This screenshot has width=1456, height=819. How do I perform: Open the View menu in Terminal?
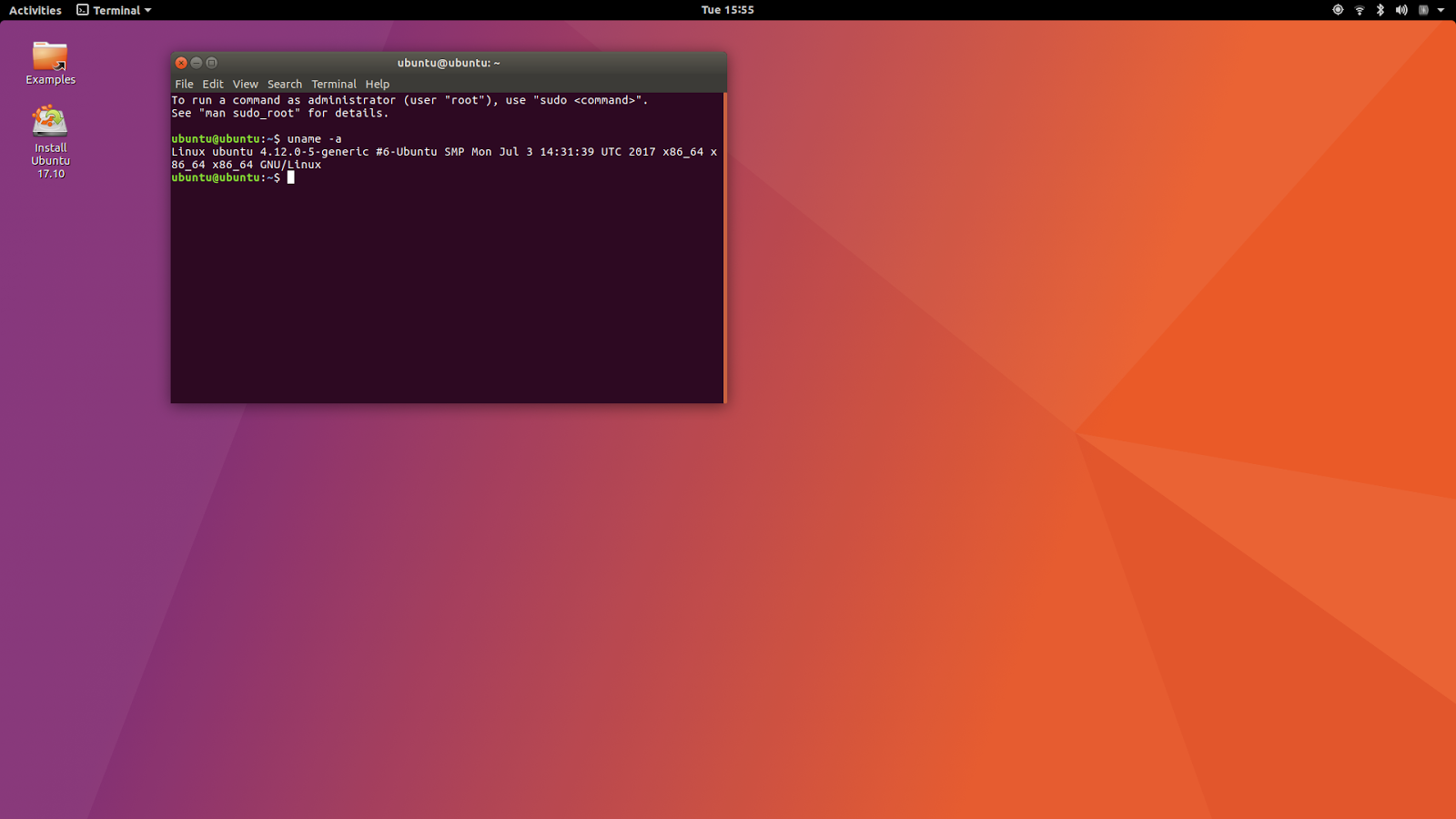(x=246, y=84)
